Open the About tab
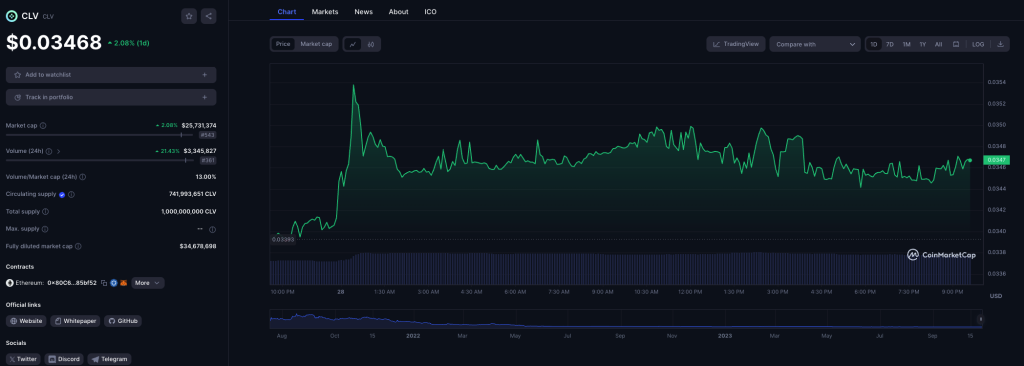 [398, 12]
